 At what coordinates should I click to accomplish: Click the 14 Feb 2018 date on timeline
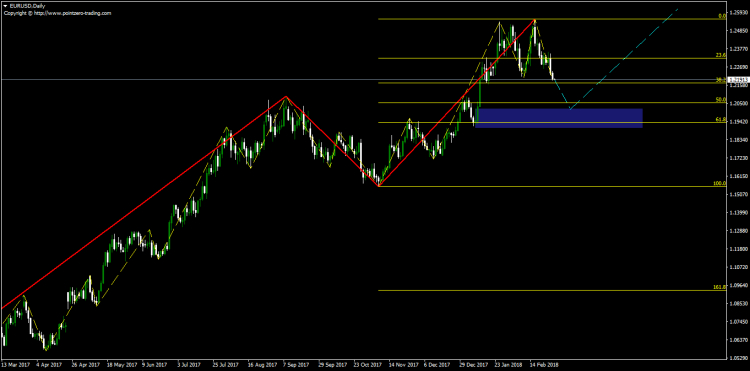[x=544, y=364]
